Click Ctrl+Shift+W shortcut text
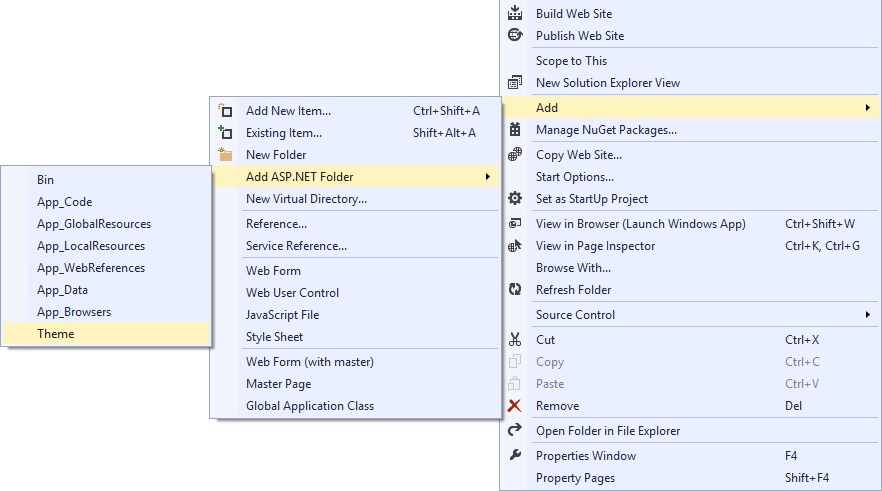 click(820, 223)
